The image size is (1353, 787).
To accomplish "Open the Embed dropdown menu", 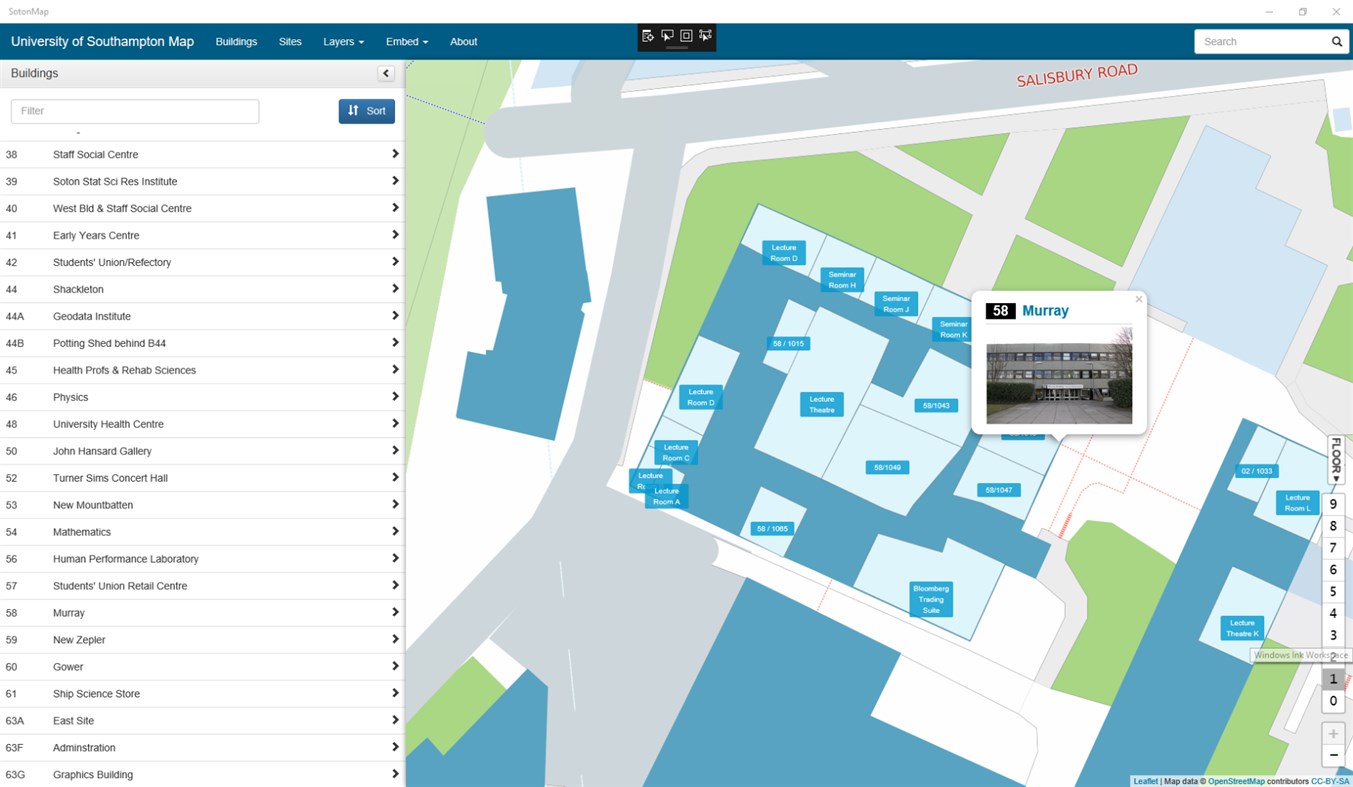I will tap(406, 41).
